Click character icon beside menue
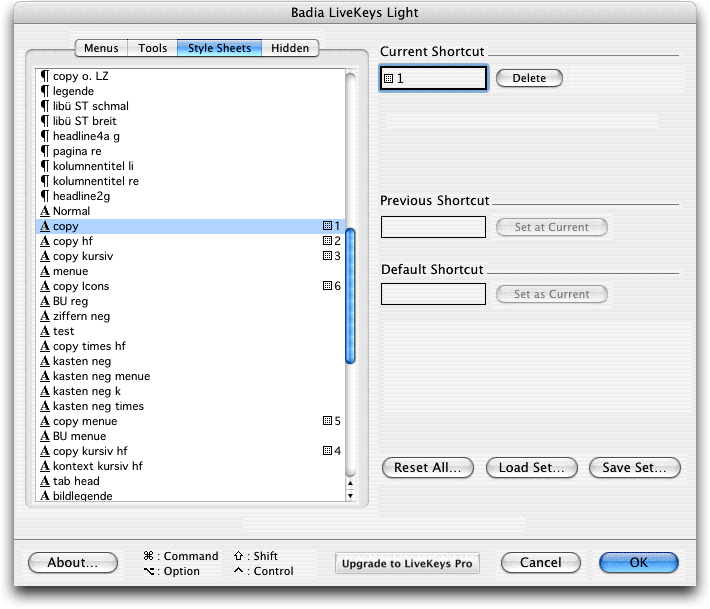This screenshot has width=710, height=609. point(45,271)
